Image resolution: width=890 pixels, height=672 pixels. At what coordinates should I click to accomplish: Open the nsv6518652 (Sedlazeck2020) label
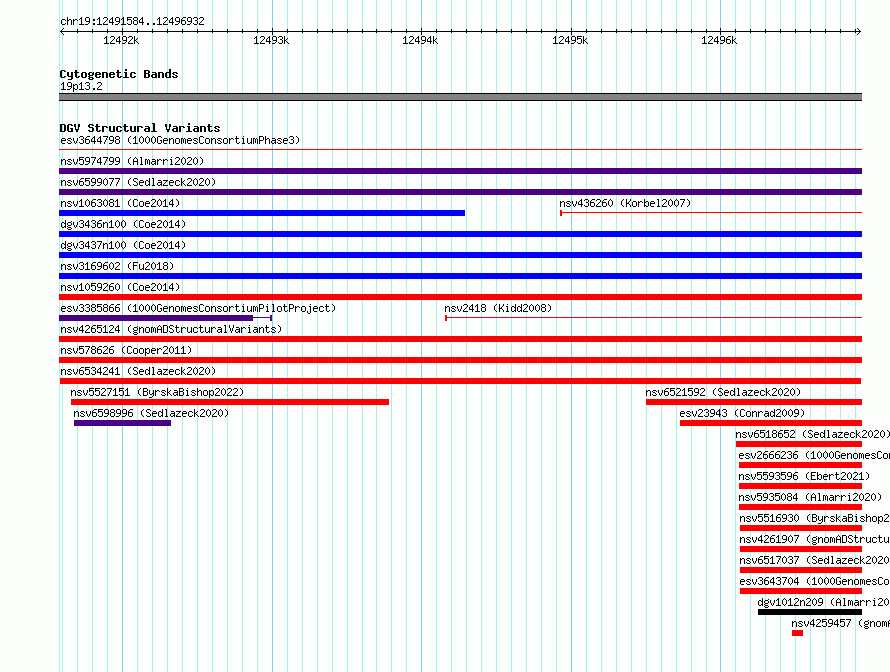813,434
